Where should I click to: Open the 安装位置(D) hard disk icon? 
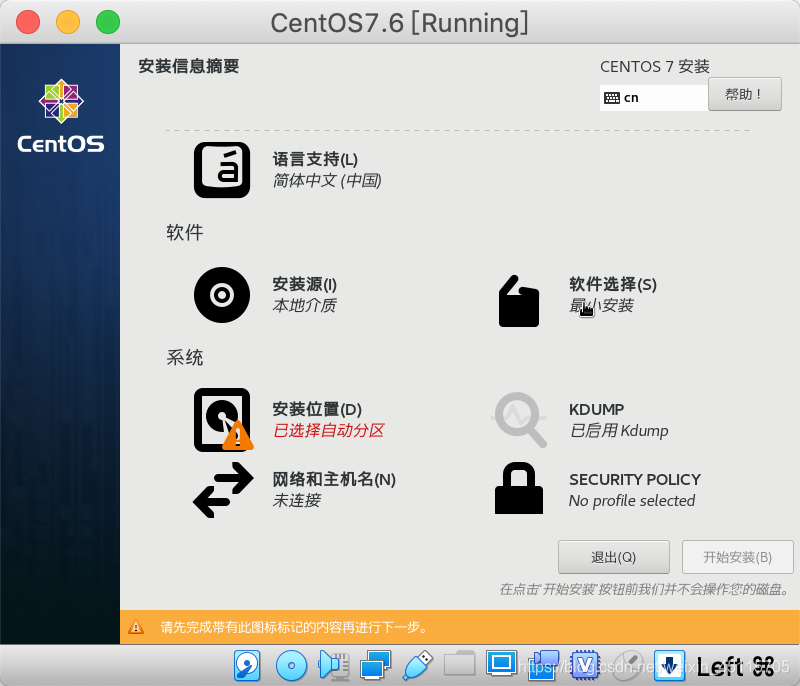pyautogui.click(x=223, y=420)
